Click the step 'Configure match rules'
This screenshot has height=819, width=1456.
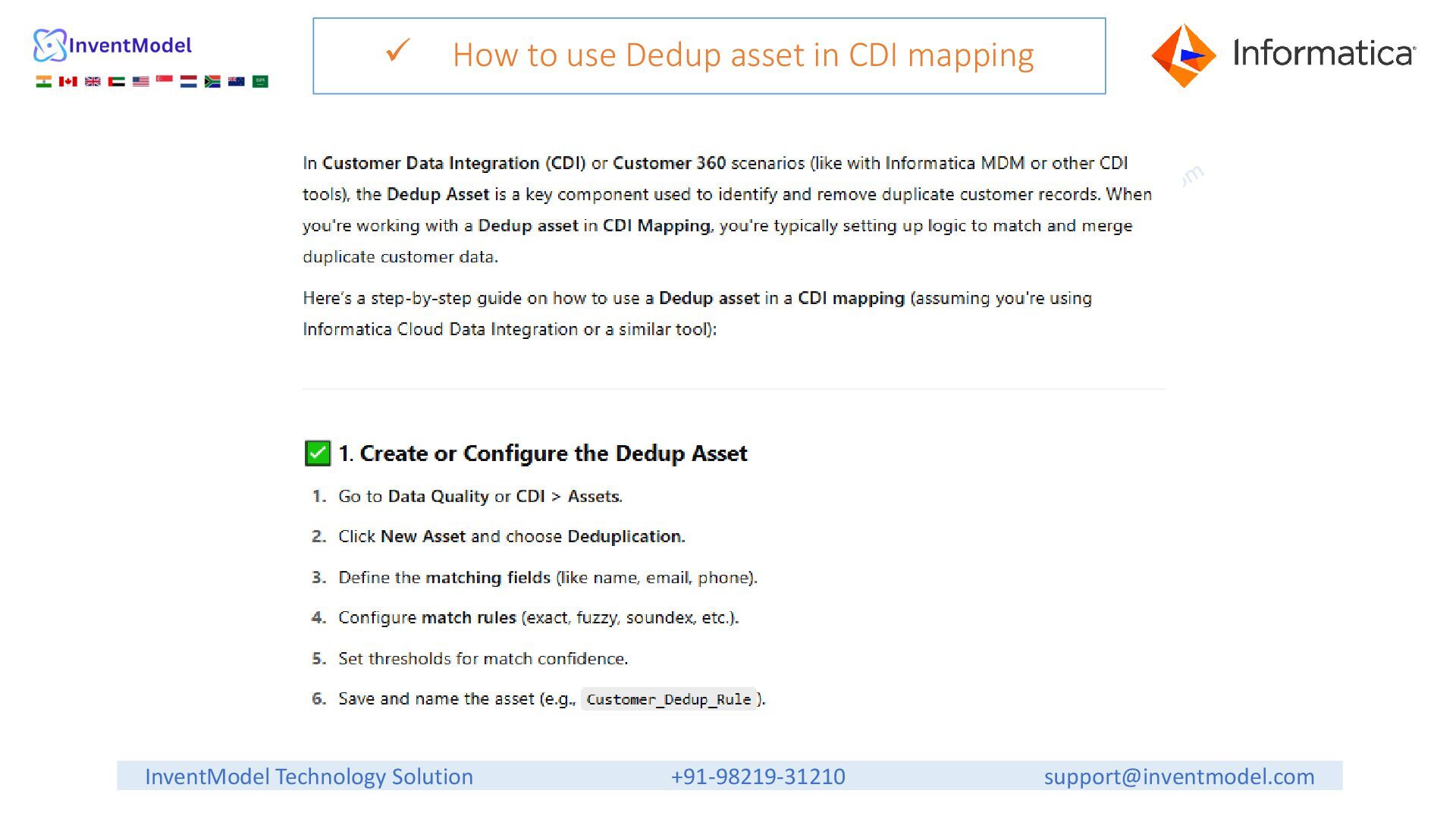point(538,617)
